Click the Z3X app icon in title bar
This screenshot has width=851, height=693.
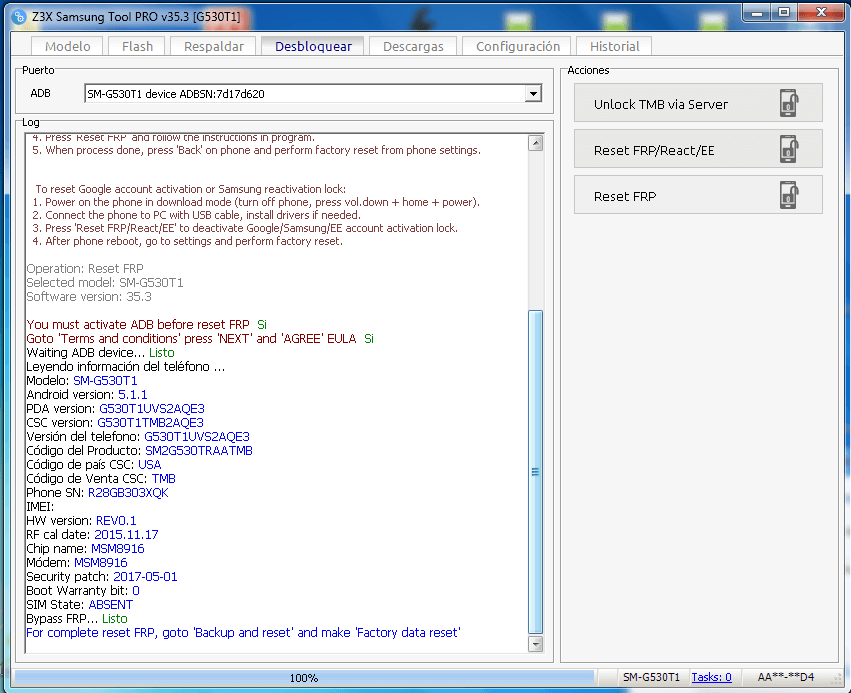tap(18, 16)
